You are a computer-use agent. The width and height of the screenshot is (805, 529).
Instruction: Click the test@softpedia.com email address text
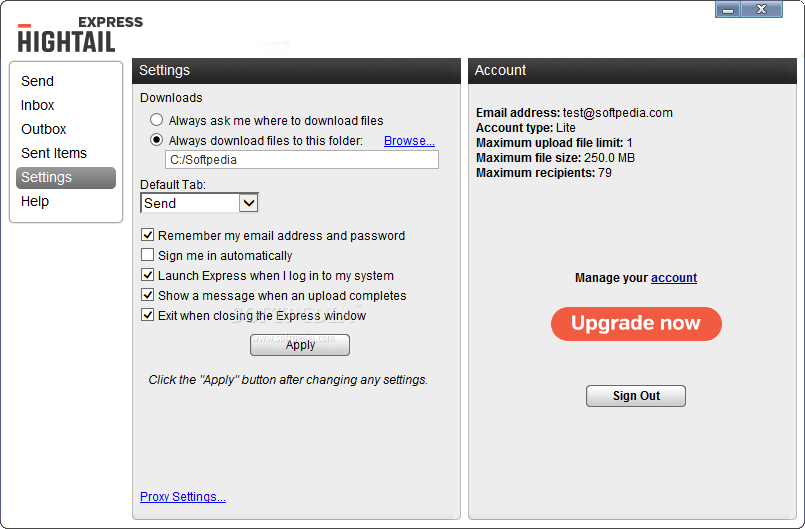coord(618,112)
